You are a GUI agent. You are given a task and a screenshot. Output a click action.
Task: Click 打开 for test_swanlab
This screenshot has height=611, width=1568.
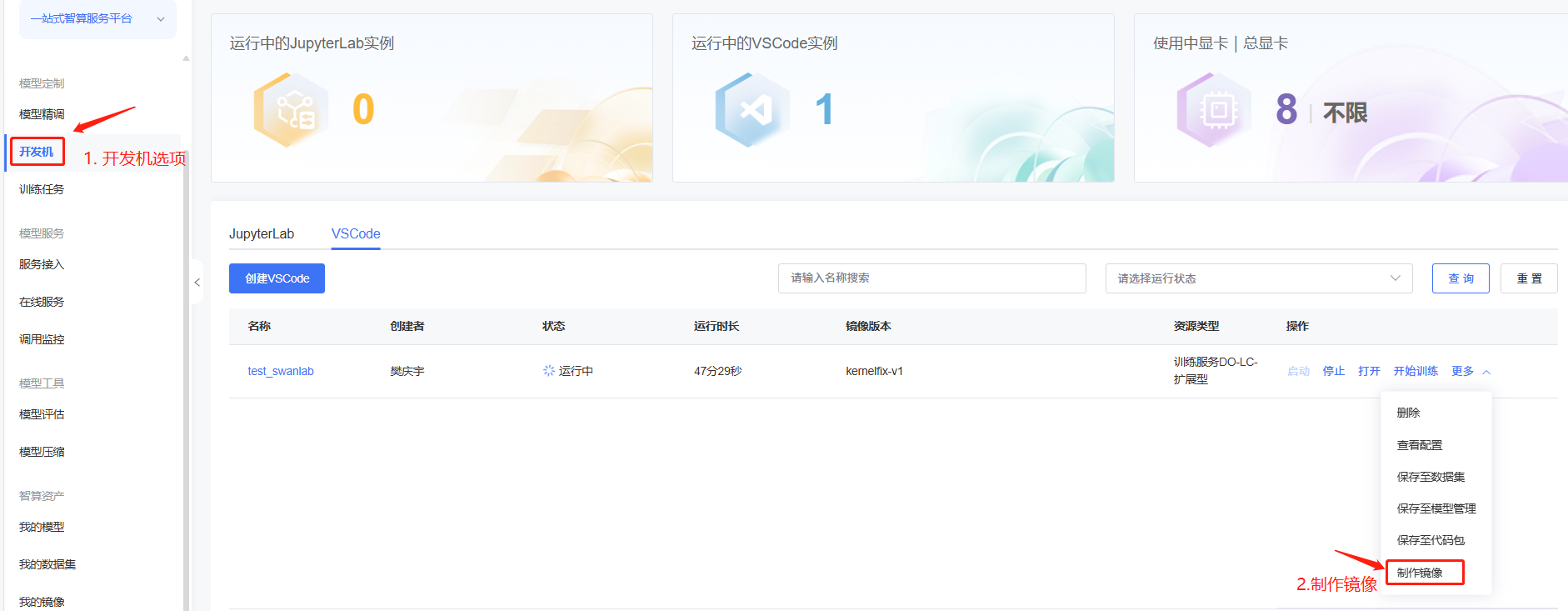point(1369,371)
